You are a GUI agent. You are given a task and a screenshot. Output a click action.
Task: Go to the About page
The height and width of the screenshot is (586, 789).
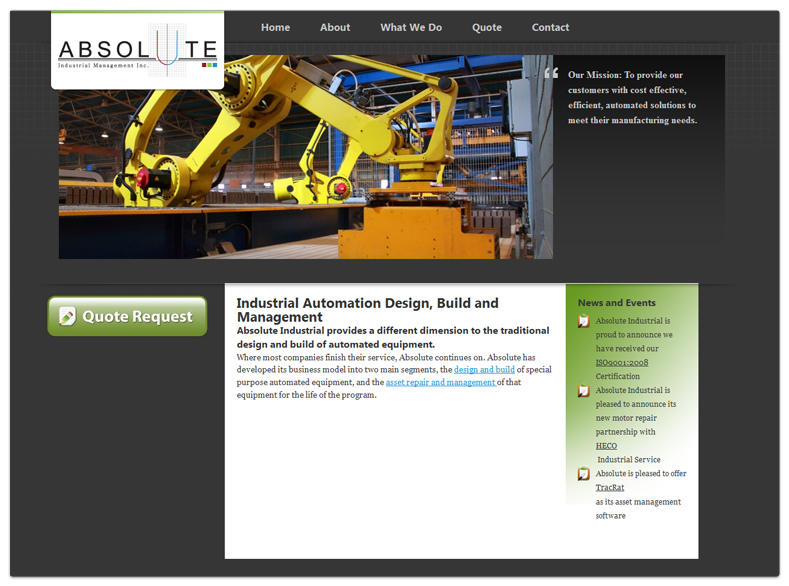(335, 28)
